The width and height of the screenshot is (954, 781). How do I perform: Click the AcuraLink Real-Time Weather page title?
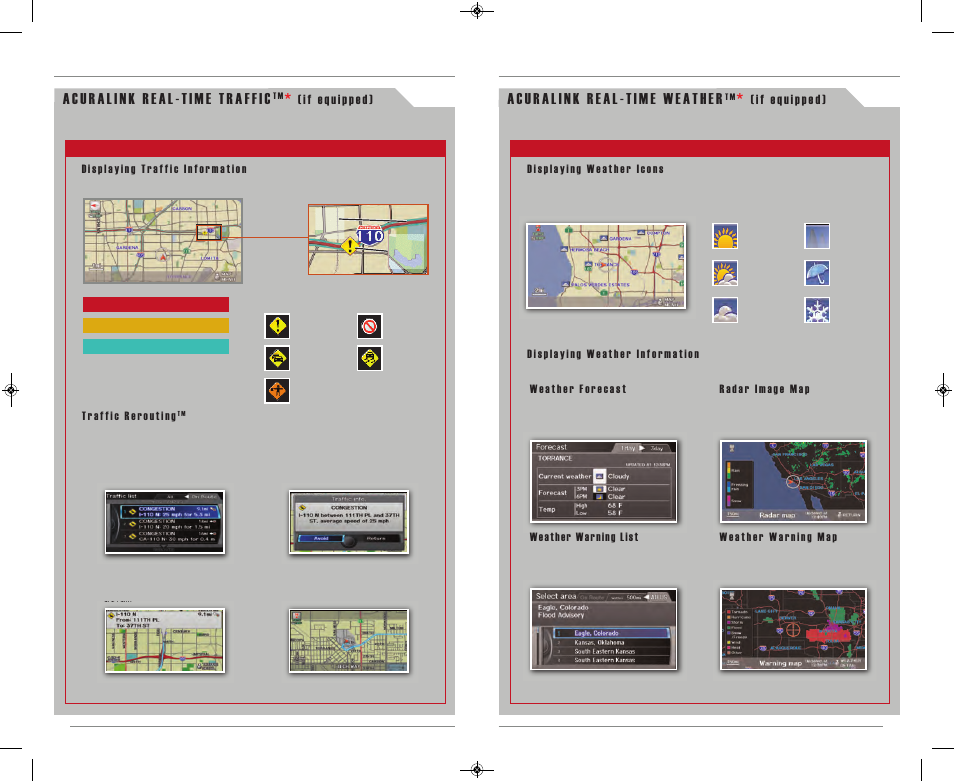[667, 99]
